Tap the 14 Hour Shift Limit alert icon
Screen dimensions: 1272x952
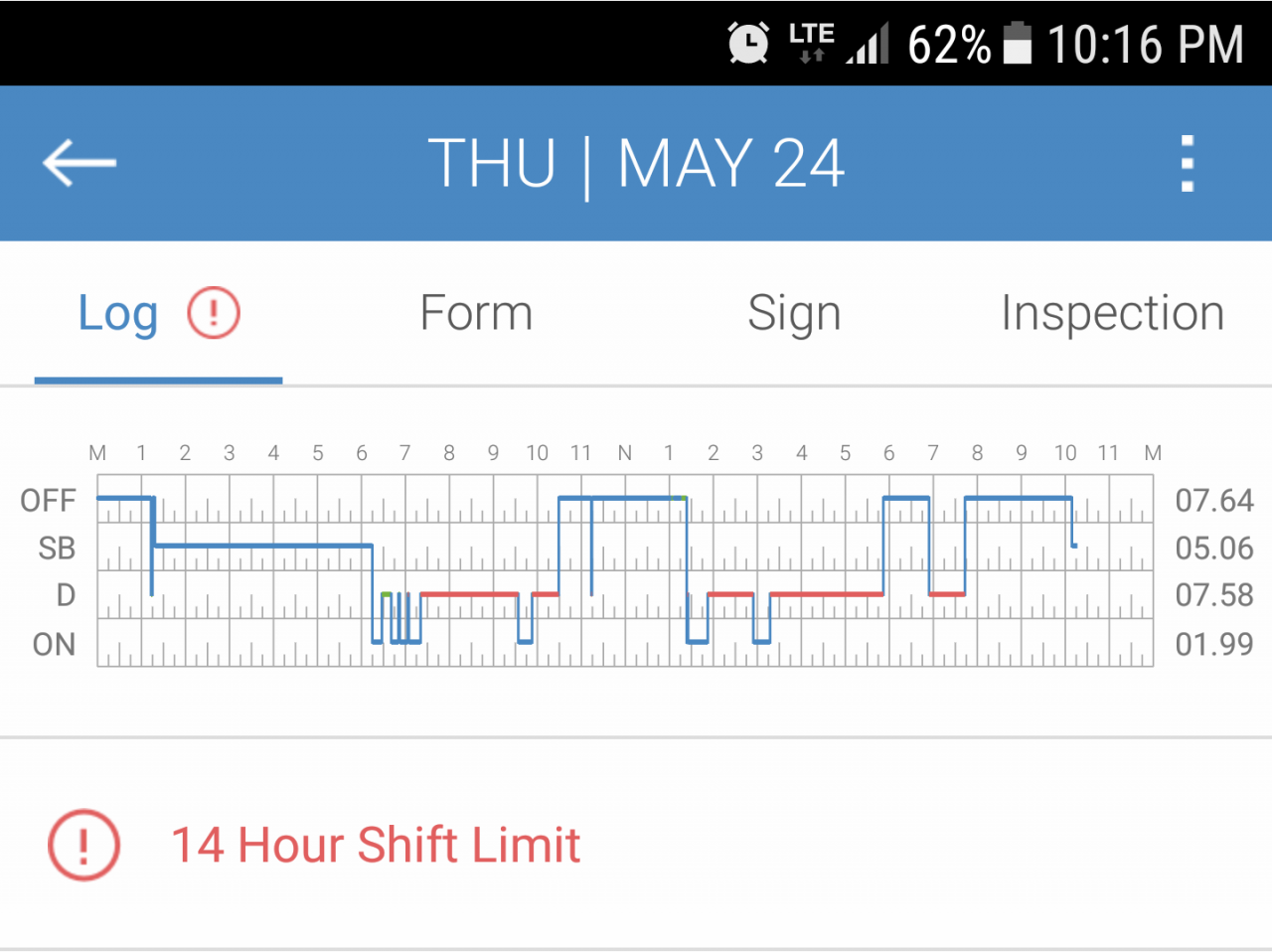(x=83, y=845)
